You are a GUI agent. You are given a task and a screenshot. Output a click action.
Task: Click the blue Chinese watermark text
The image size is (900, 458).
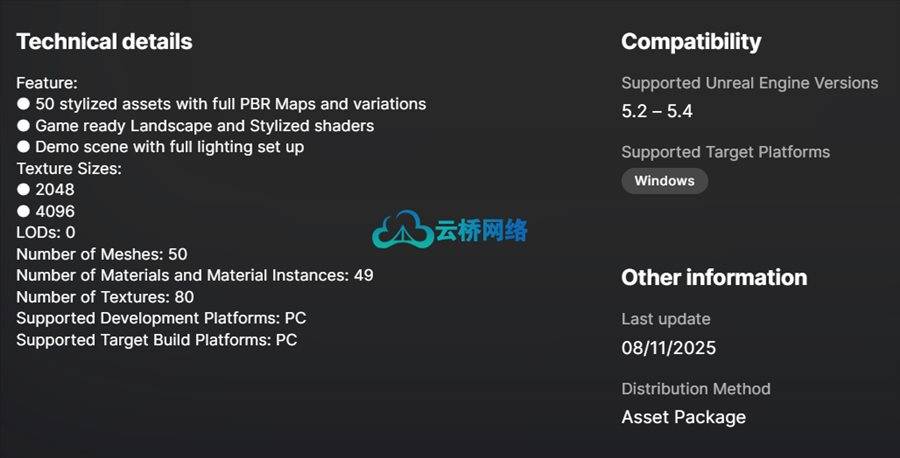point(481,230)
